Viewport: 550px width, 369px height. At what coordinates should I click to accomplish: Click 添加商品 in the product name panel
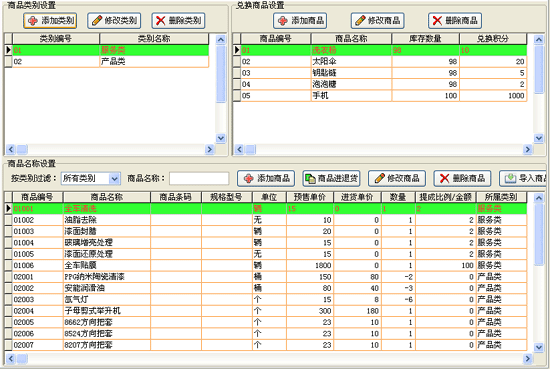tap(266, 179)
